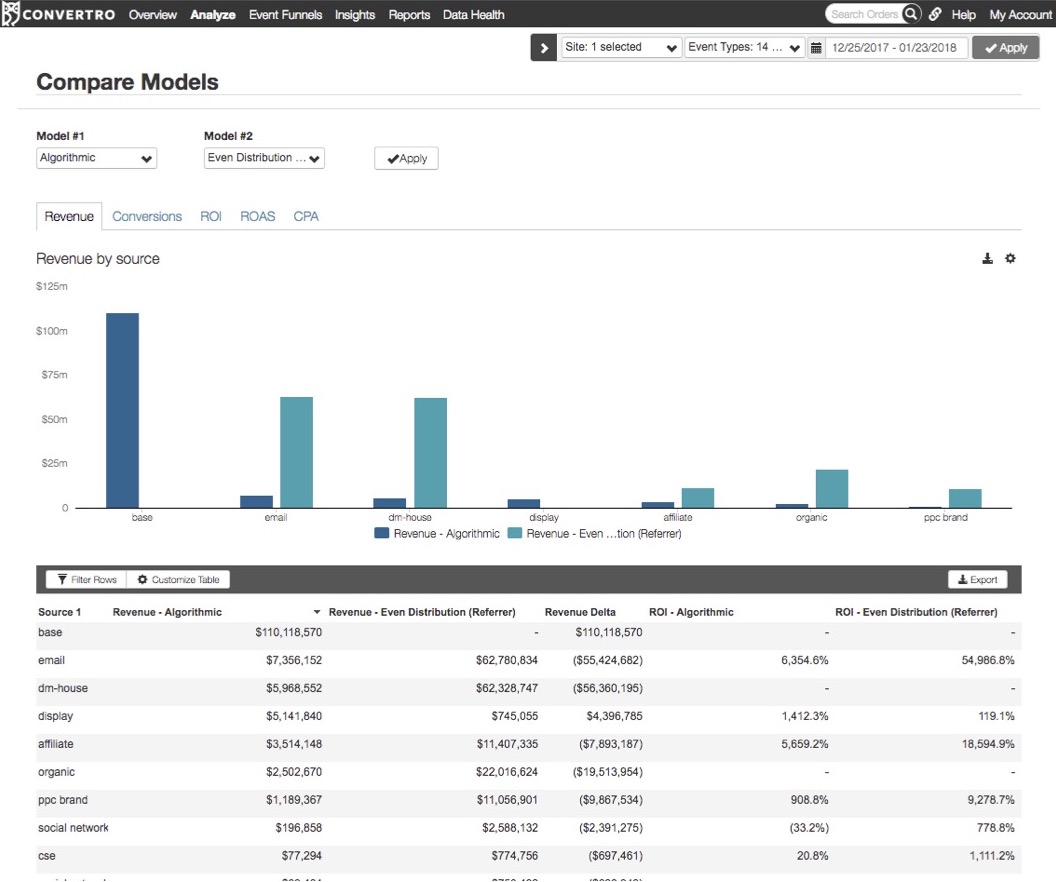Toggle sort arrow on Revenue - Algorithmic column
The height and width of the screenshot is (882, 1056).
(317, 612)
